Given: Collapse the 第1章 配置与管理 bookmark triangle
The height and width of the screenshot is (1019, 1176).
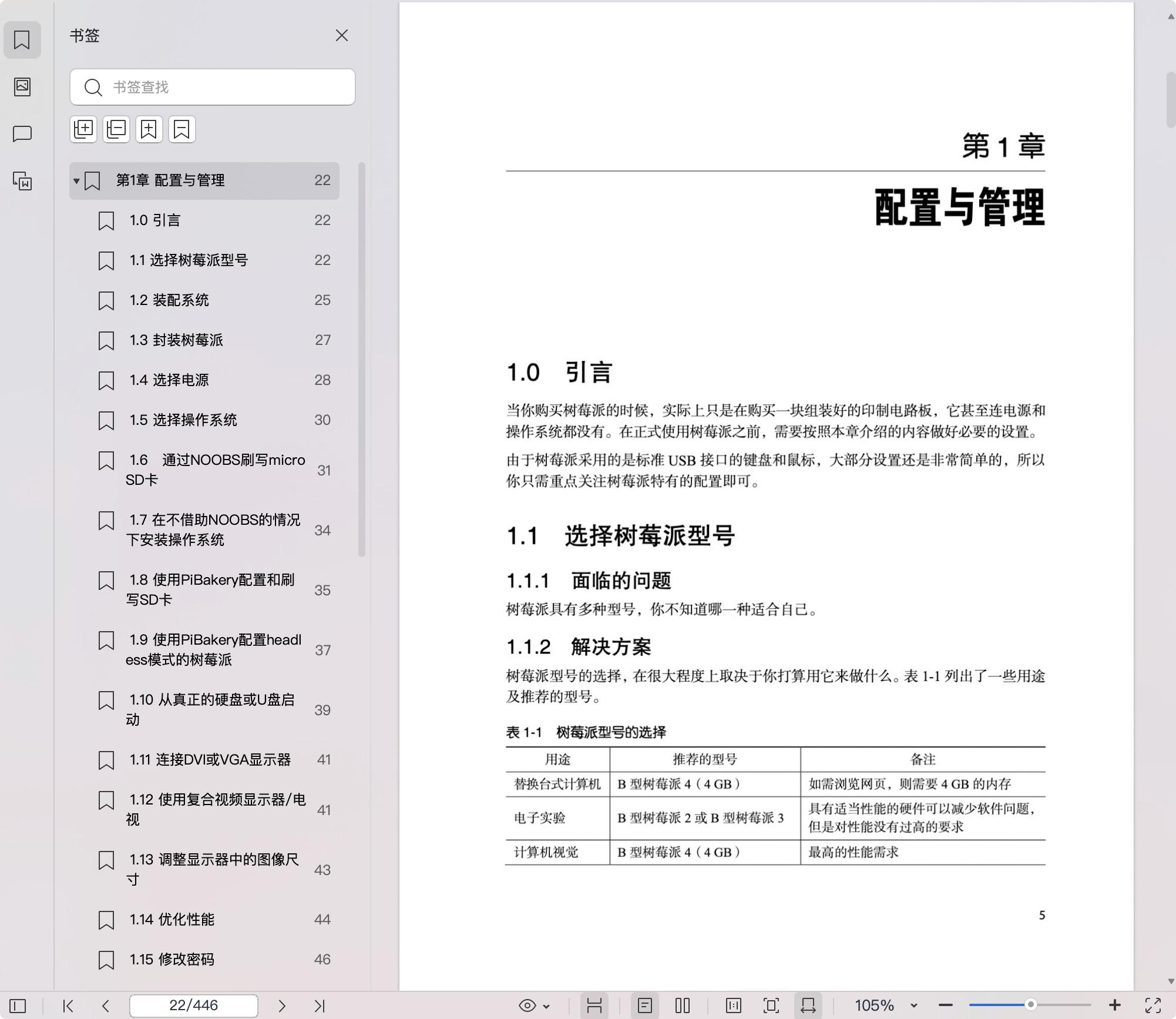Looking at the screenshot, I should pos(76,180).
